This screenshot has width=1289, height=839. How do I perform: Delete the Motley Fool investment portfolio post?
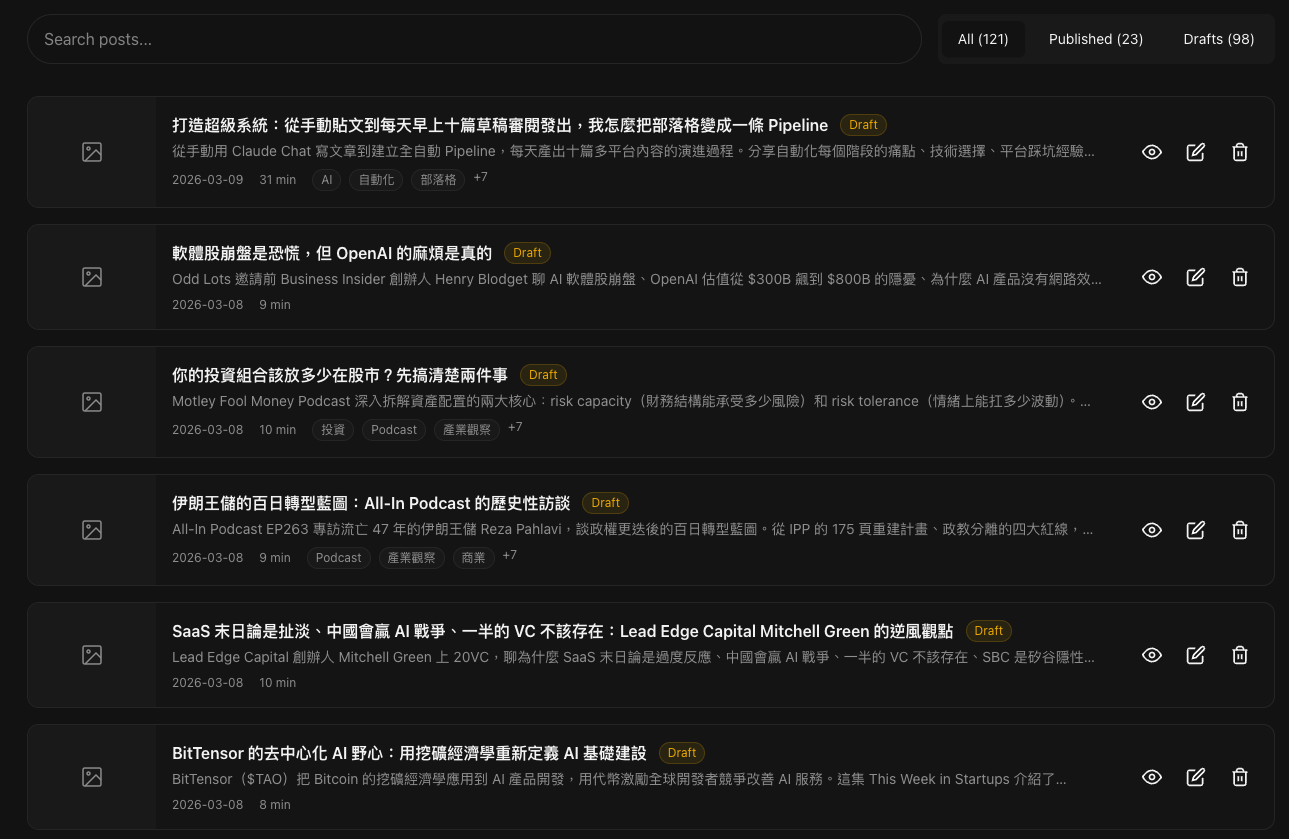1240,402
